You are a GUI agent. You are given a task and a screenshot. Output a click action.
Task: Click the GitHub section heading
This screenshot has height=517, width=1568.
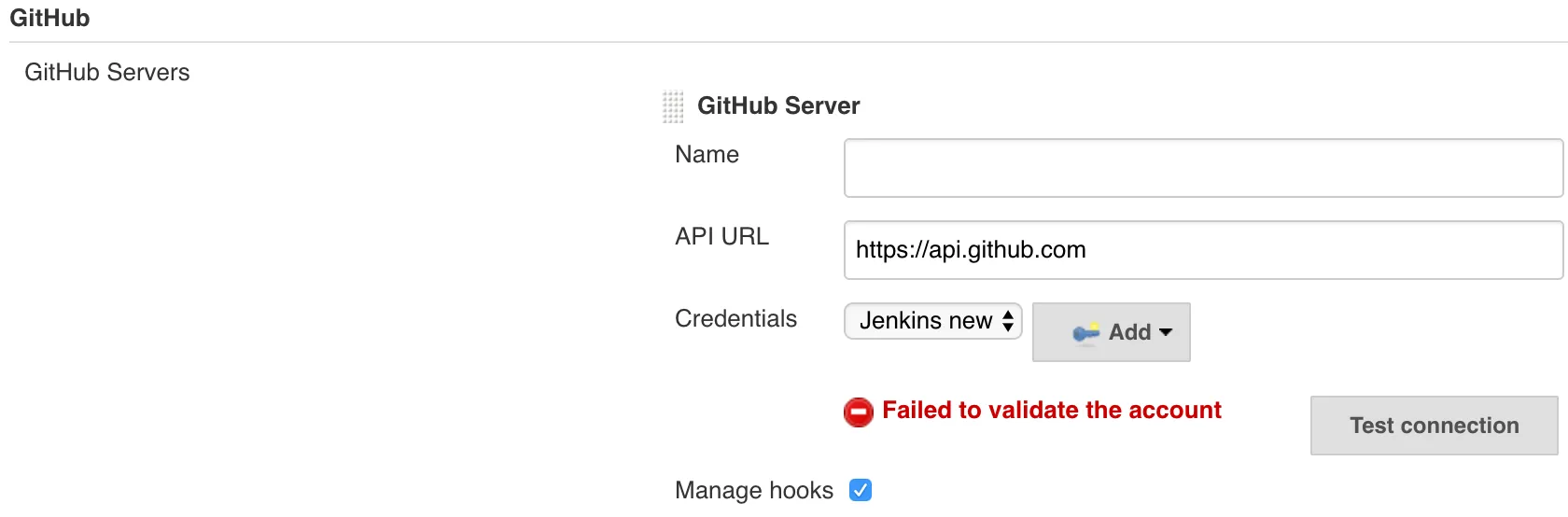pyautogui.click(x=49, y=18)
